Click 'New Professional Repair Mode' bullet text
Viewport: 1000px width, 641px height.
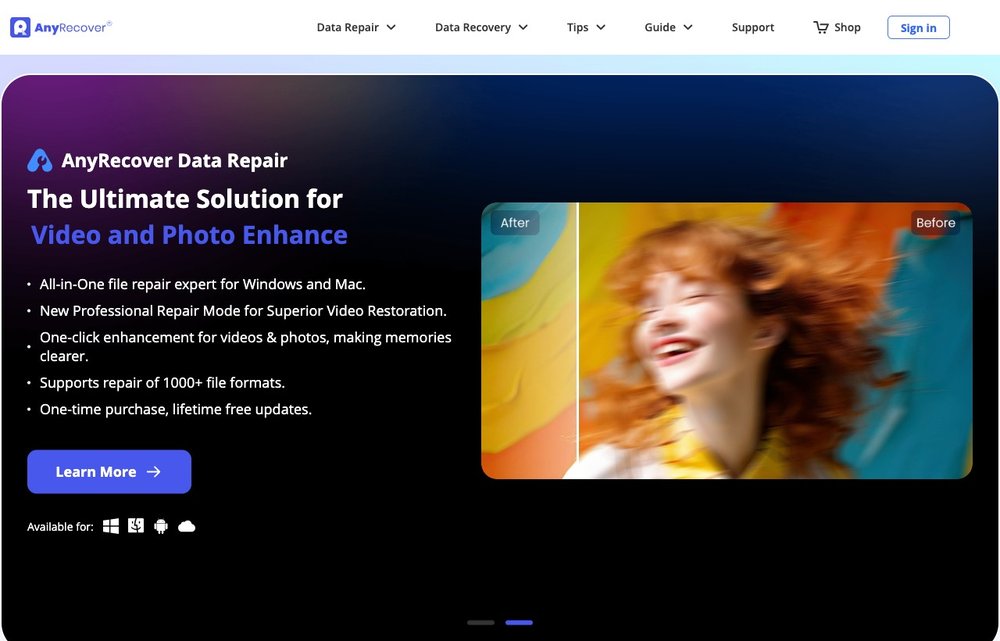(243, 311)
